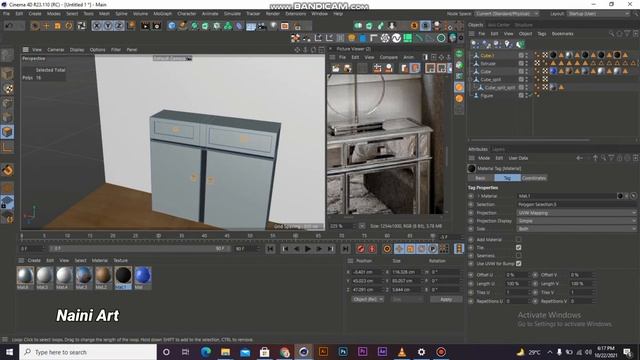640x360 pixels.
Task: Select the blue Mat material swatch
Action: (143, 278)
